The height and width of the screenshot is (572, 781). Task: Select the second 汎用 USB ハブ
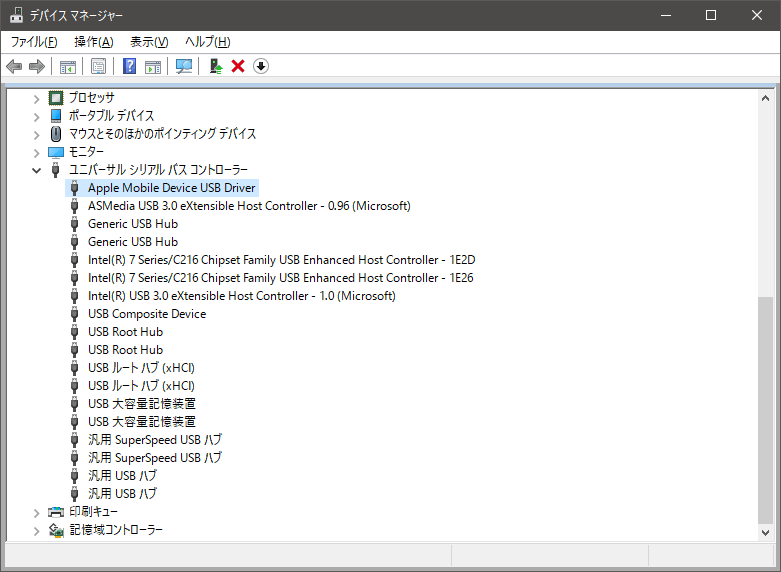tap(123, 493)
